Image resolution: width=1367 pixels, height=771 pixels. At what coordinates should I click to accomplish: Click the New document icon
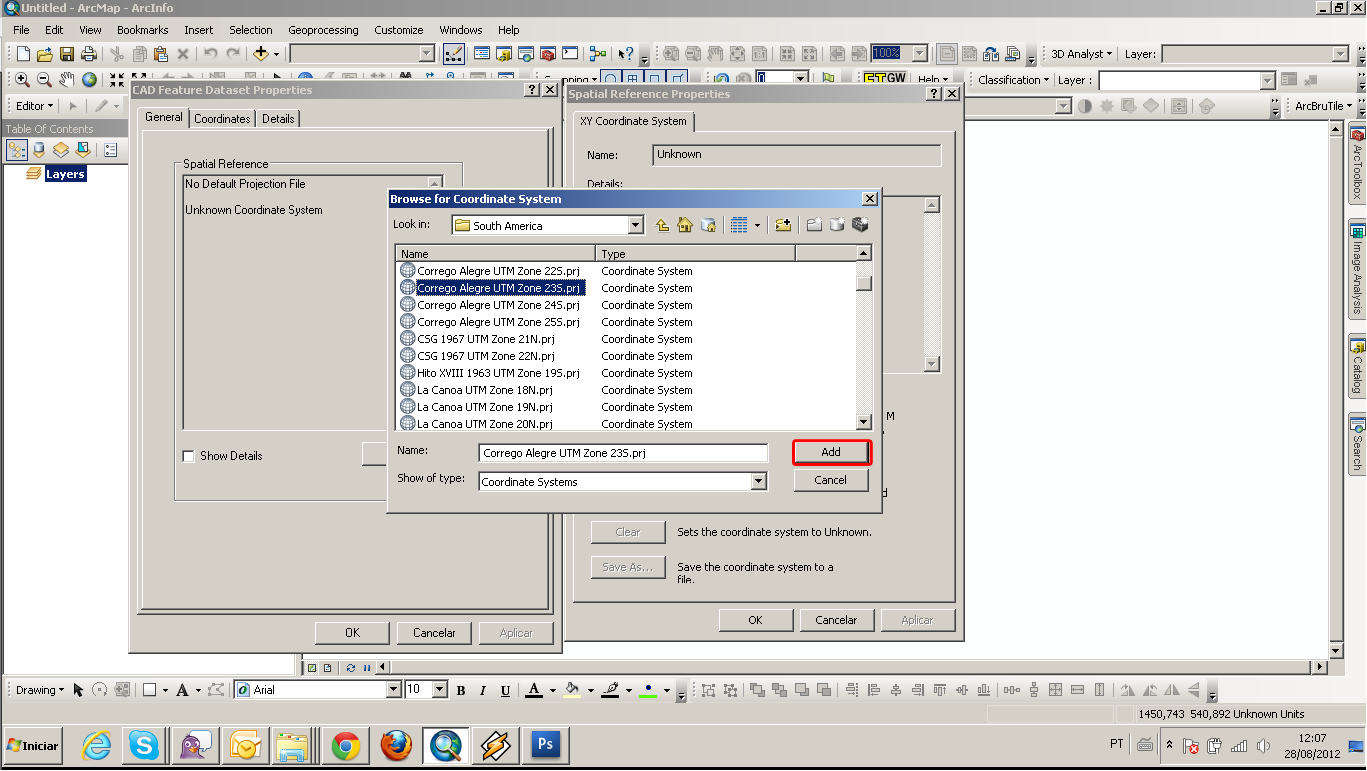click(22, 54)
